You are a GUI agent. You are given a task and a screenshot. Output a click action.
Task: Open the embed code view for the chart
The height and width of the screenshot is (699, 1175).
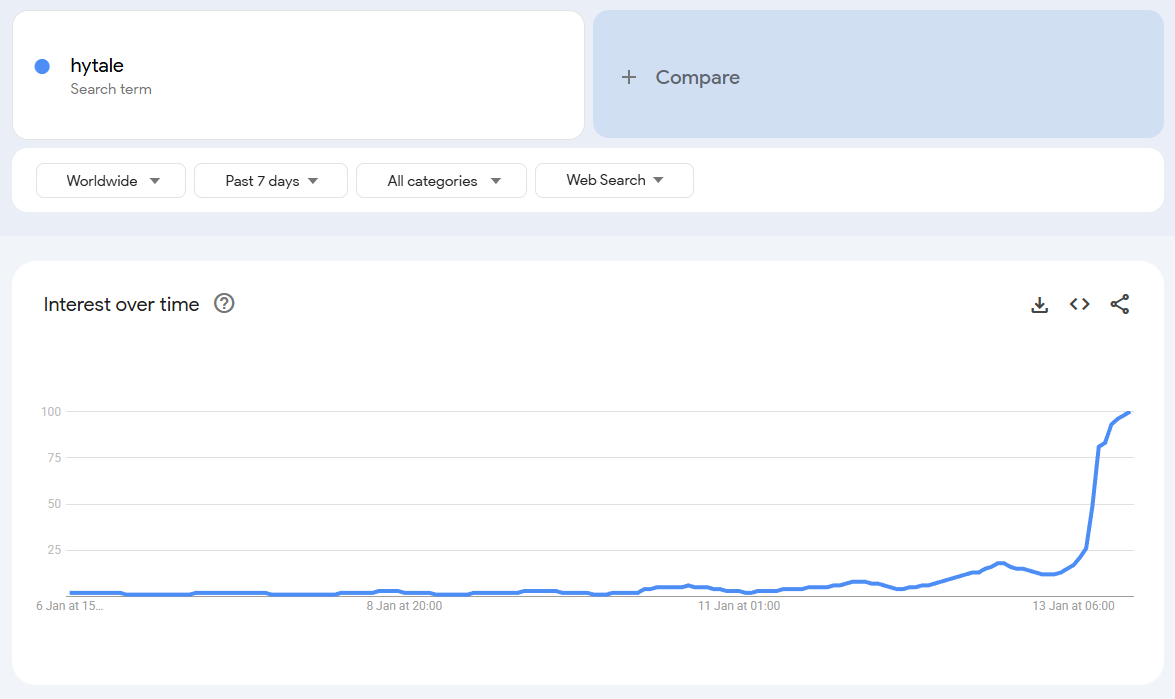(1080, 304)
